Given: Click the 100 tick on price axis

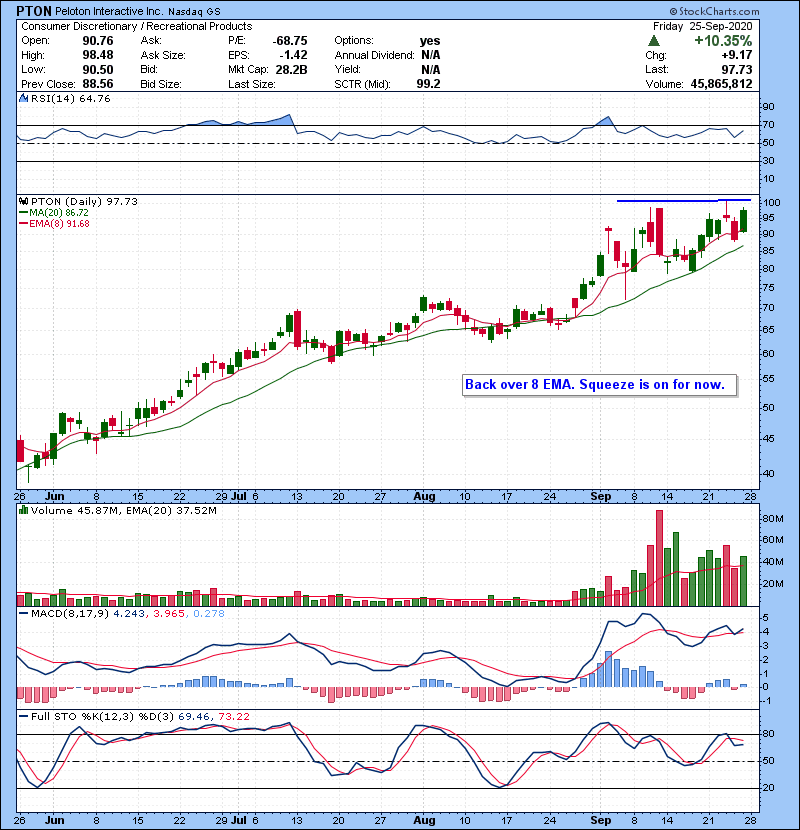Looking at the screenshot, I should tap(771, 202).
